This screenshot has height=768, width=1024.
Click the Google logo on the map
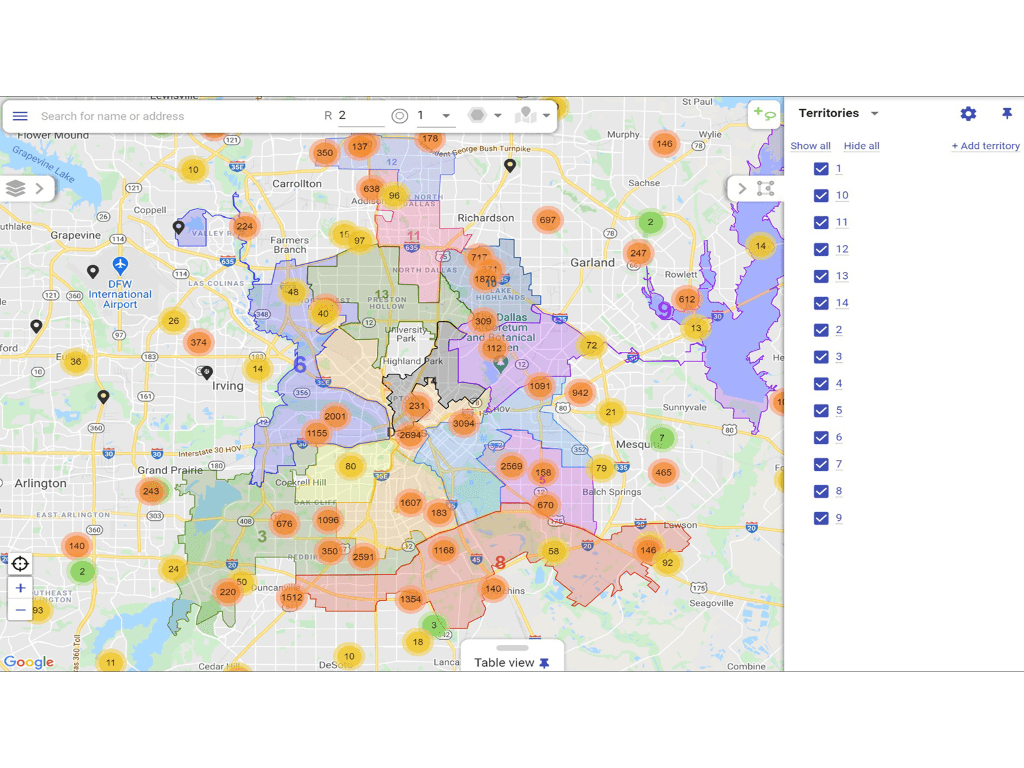[x=29, y=662]
